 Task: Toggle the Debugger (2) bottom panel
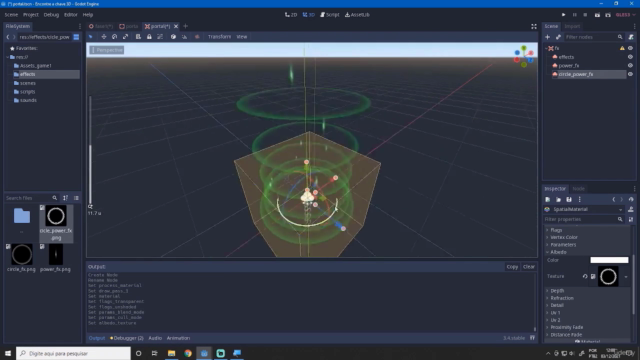pos(127,338)
